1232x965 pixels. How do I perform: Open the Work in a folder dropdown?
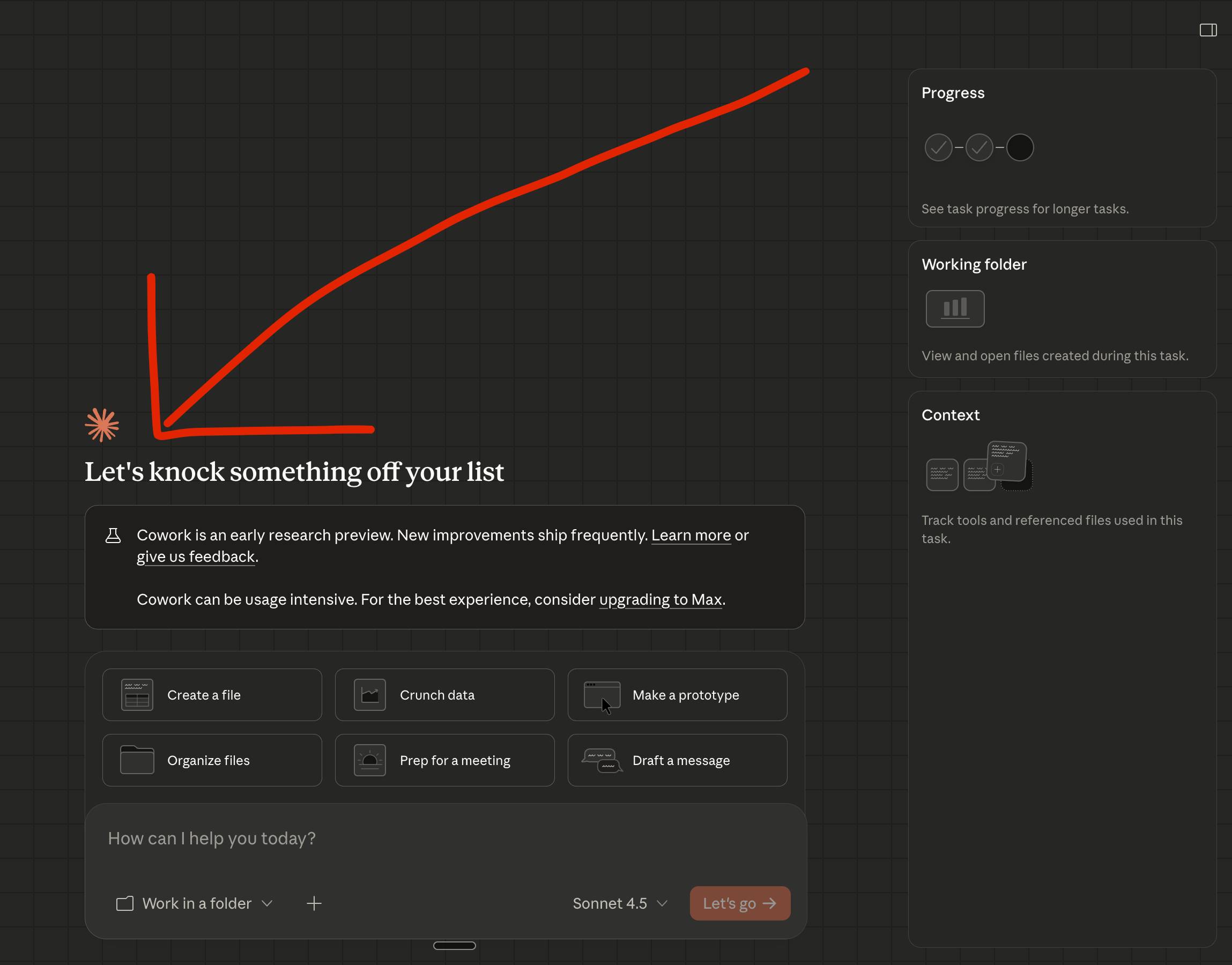pos(195,903)
